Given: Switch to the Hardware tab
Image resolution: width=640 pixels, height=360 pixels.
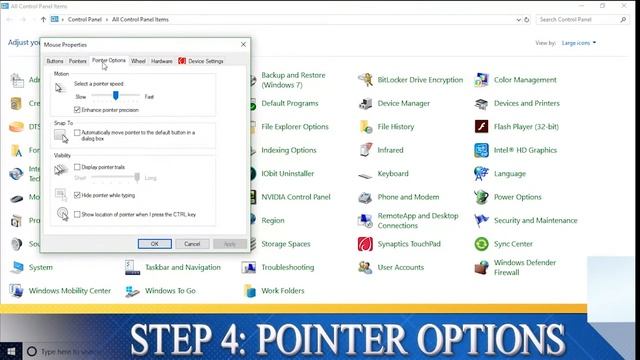Looking at the screenshot, I should click(x=162, y=61).
